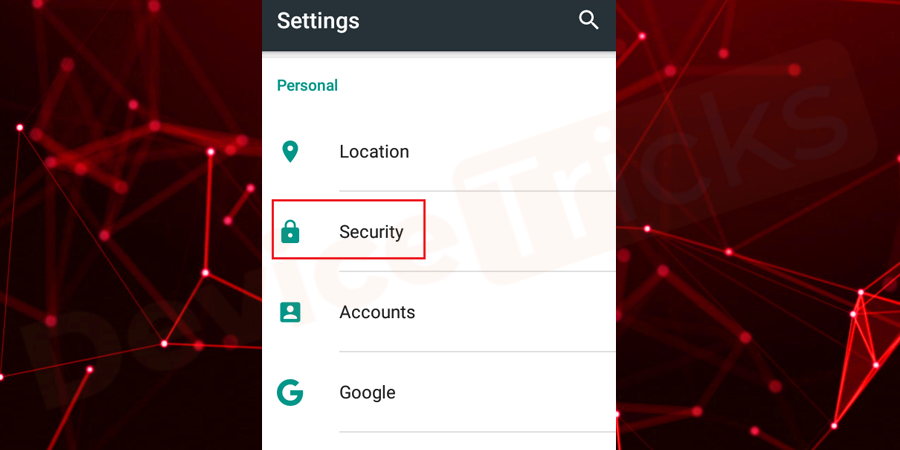The height and width of the screenshot is (450, 900).
Task: Select the Accounts text label
Action: pyautogui.click(x=377, y=312)
